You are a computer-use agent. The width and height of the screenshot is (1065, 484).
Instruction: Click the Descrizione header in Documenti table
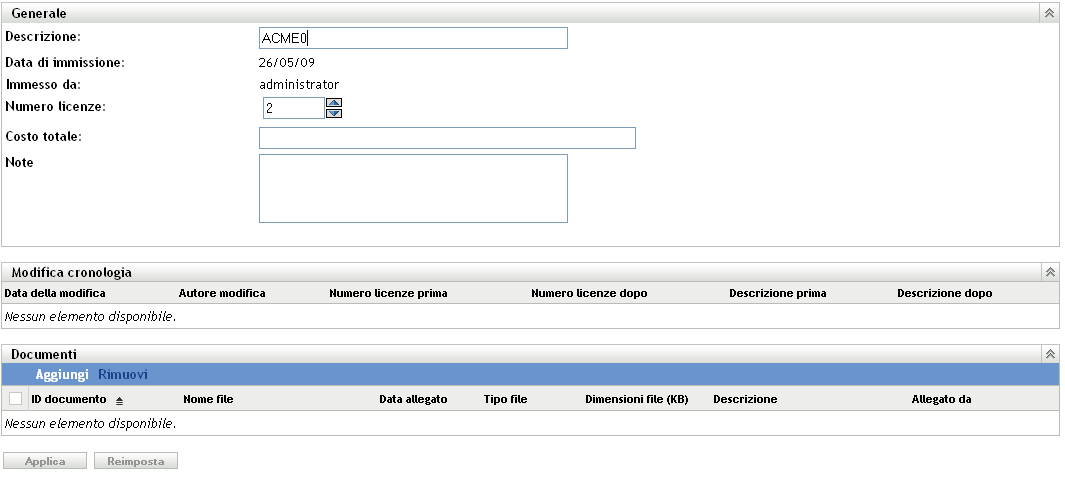745,399
